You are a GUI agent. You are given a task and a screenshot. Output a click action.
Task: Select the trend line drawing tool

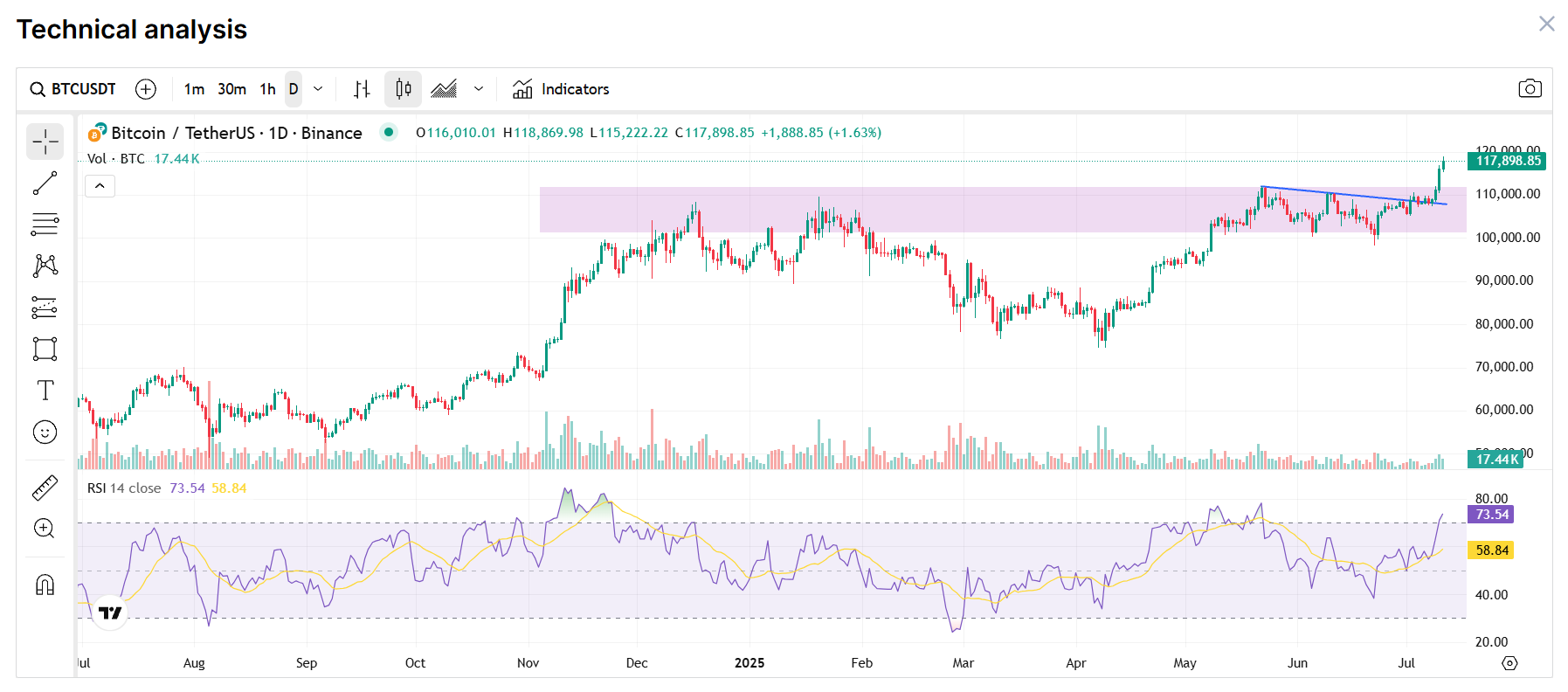(45, 183)
